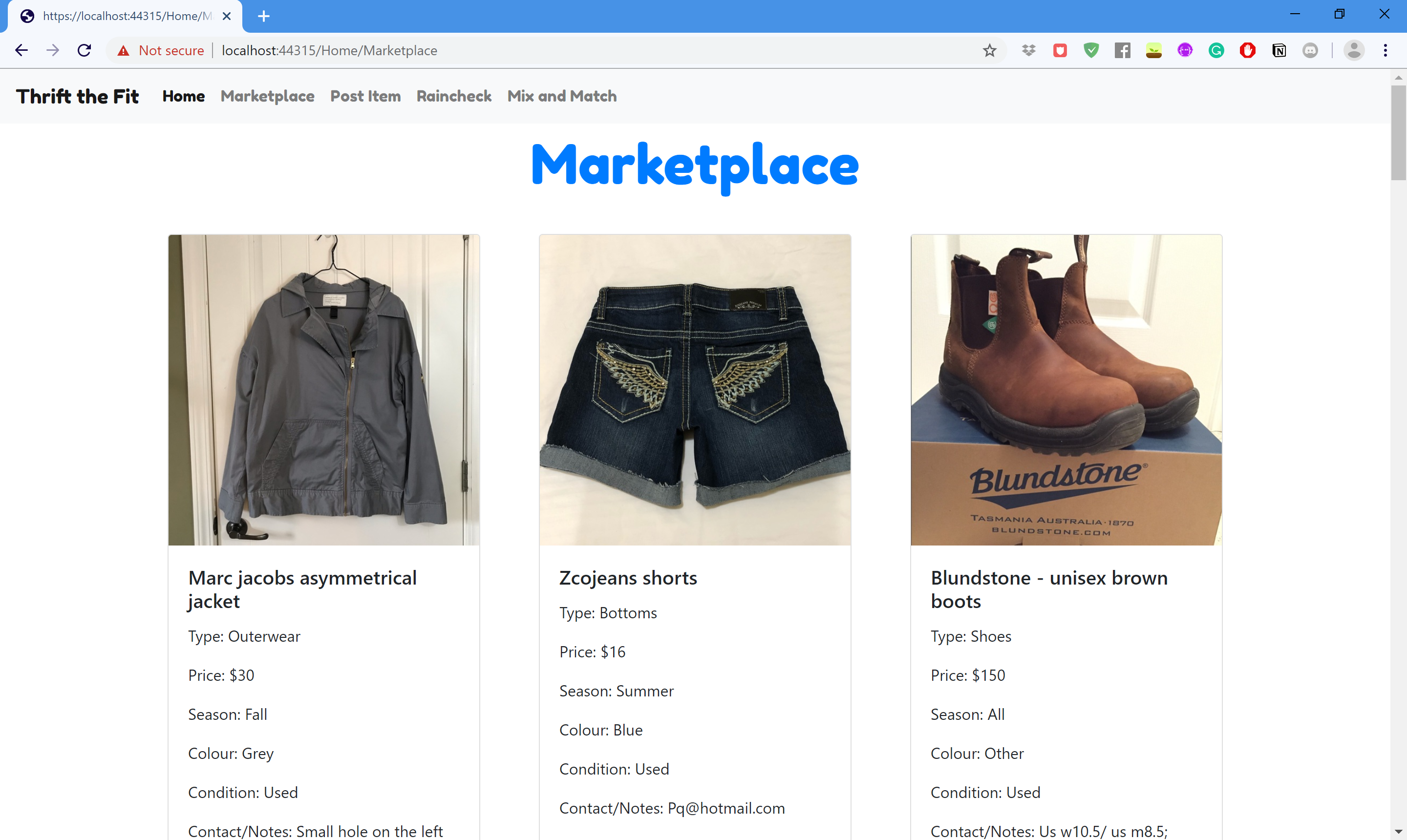Viewport: 1407px width, 840px height.
Task: Click the Notion web clipper icon
Action: pyautogui.click(x=1279, y=50)
